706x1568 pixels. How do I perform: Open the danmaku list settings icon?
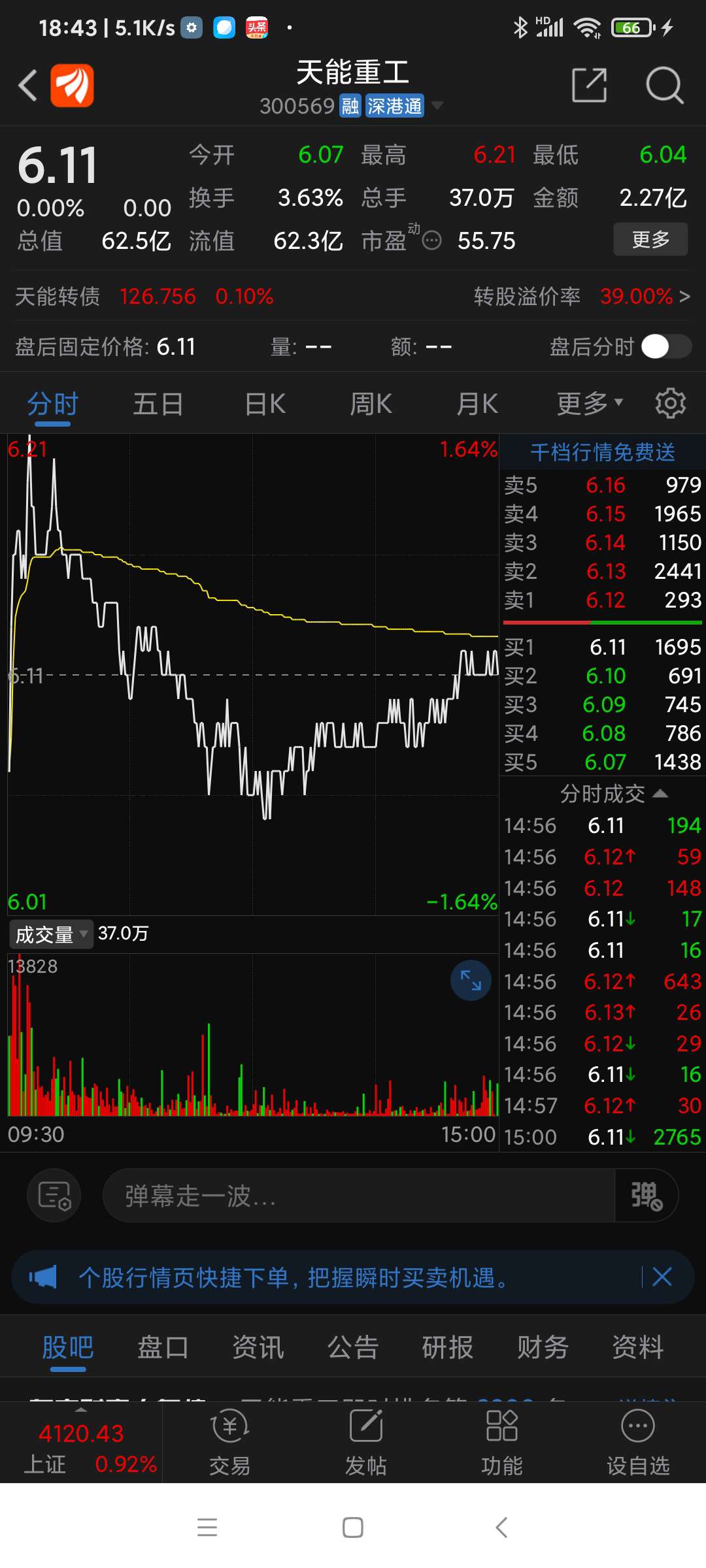coord(54,1196)
